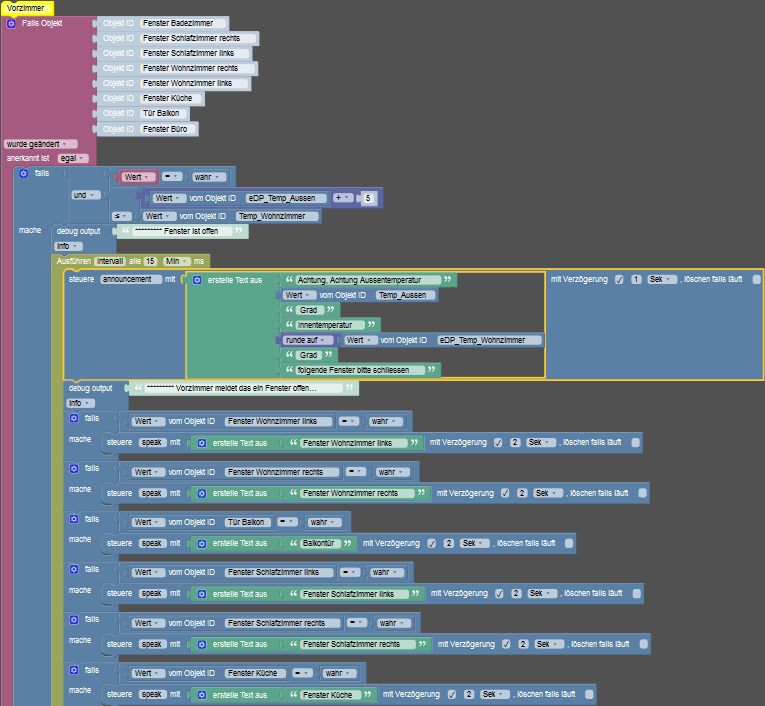Toggle delay checkbox for Fenster Wohnzimmer rechts speak

tap(505, 493)
